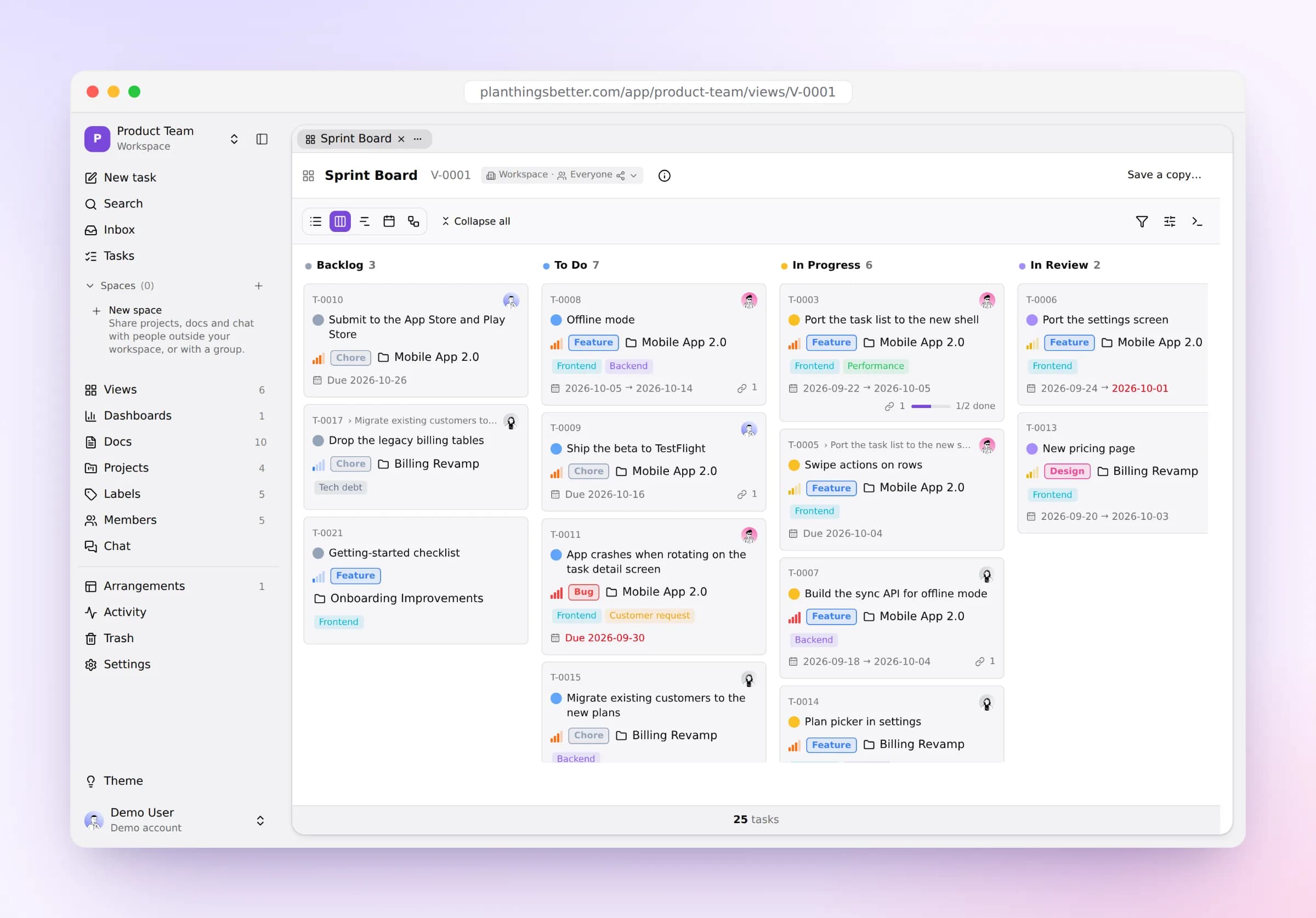The height and width of the screenshot is (918, 1316).
Task: Click the URL address bar
Action: [658, 92]
